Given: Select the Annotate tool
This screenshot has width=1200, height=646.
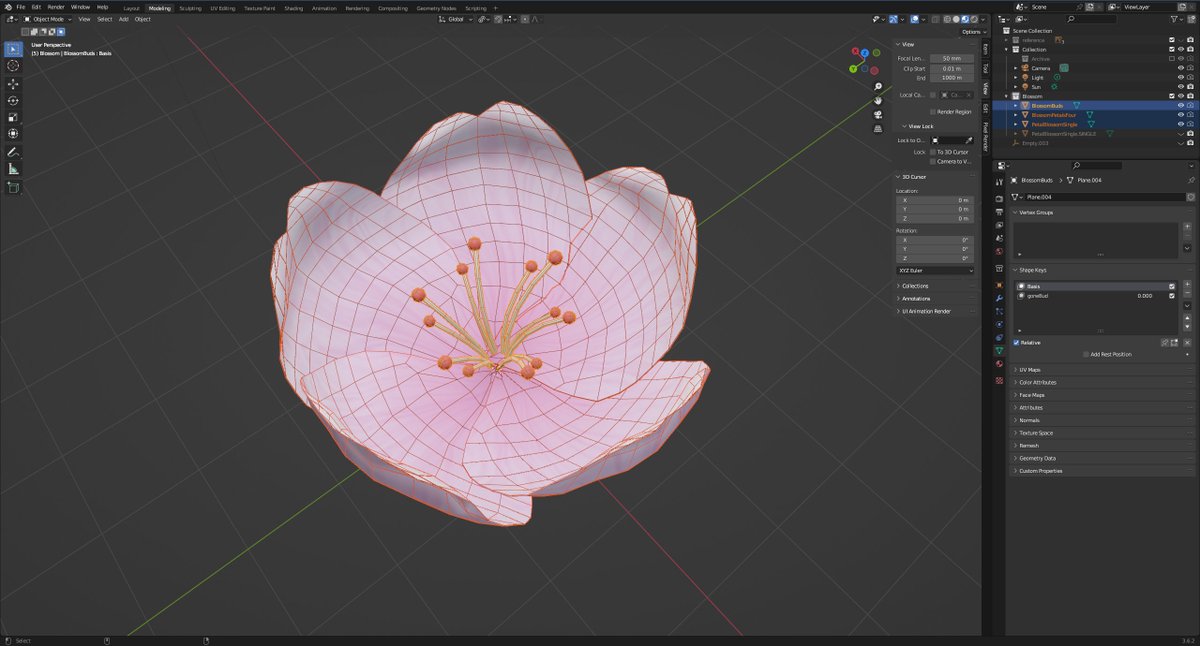Looking at the screenshot, I should 13,152.
